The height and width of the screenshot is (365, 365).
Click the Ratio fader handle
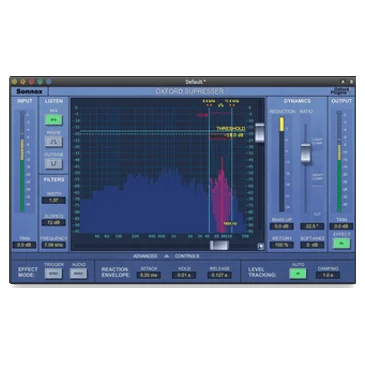click(x=305, y=153)
